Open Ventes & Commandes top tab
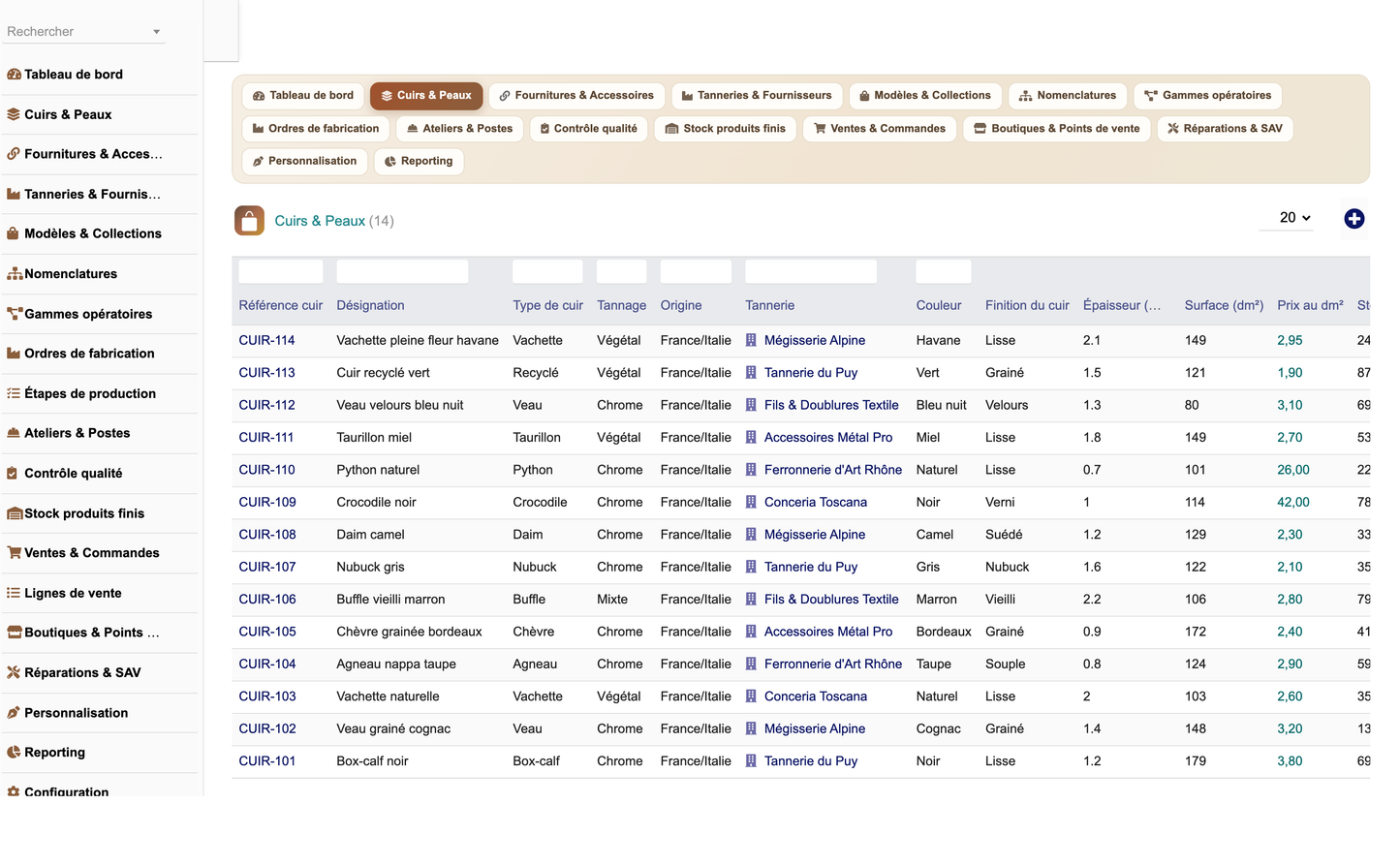 880,129
